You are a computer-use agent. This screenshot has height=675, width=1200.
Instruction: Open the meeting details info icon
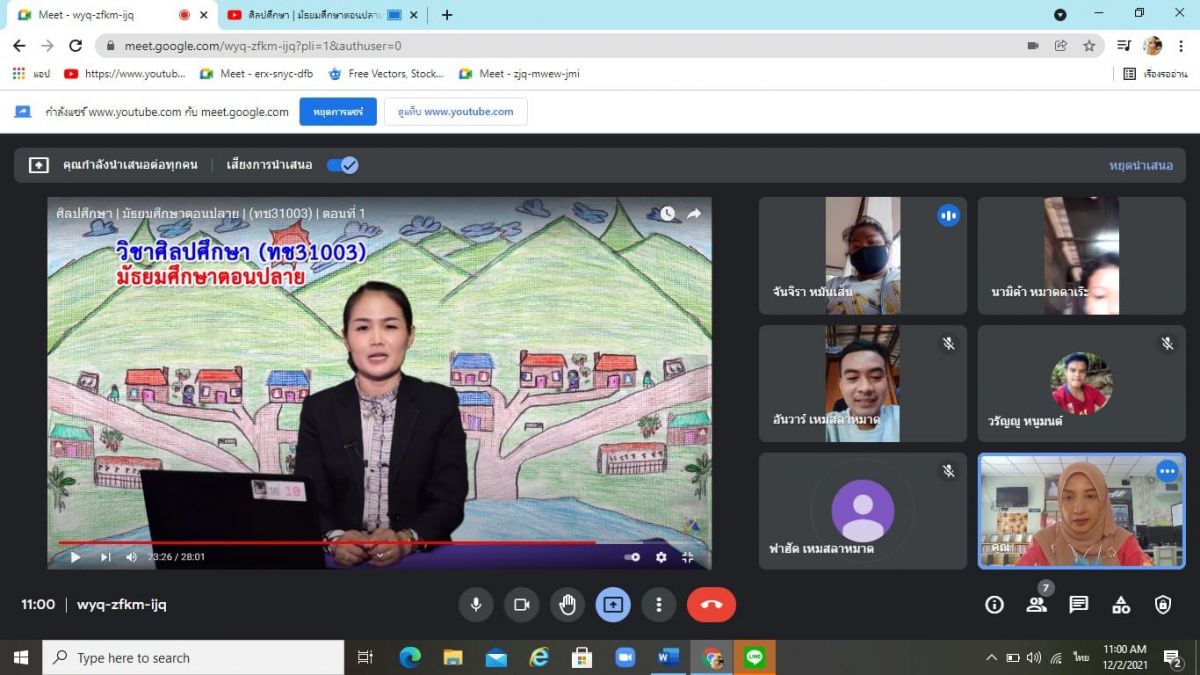click(994, 604)
